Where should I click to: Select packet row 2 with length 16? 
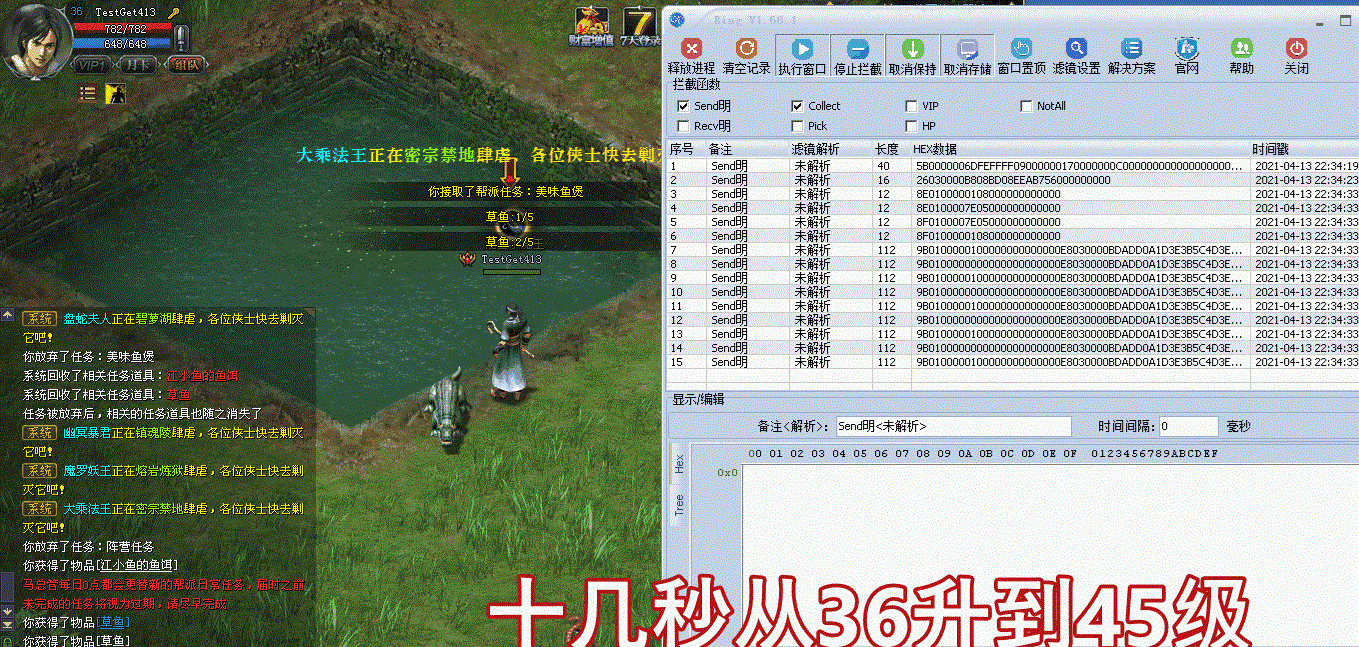[x=1012, y=180]
